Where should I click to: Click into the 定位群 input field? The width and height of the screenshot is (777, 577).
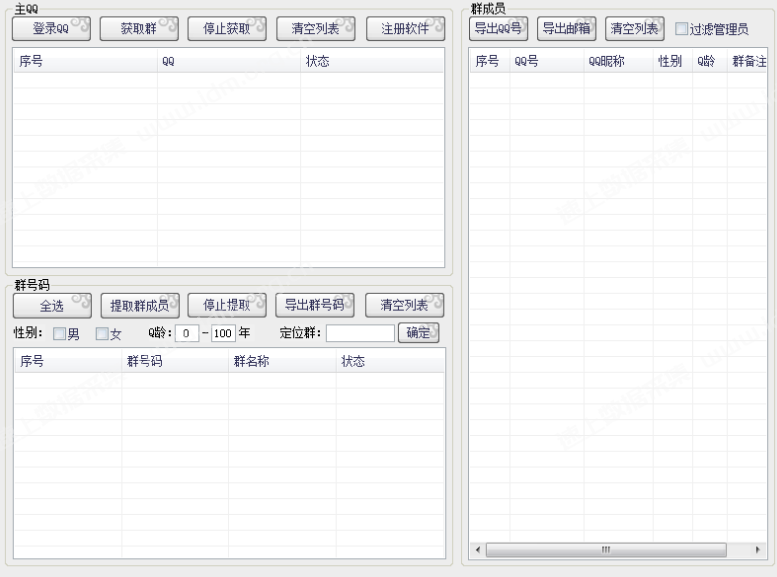[360, 333]
